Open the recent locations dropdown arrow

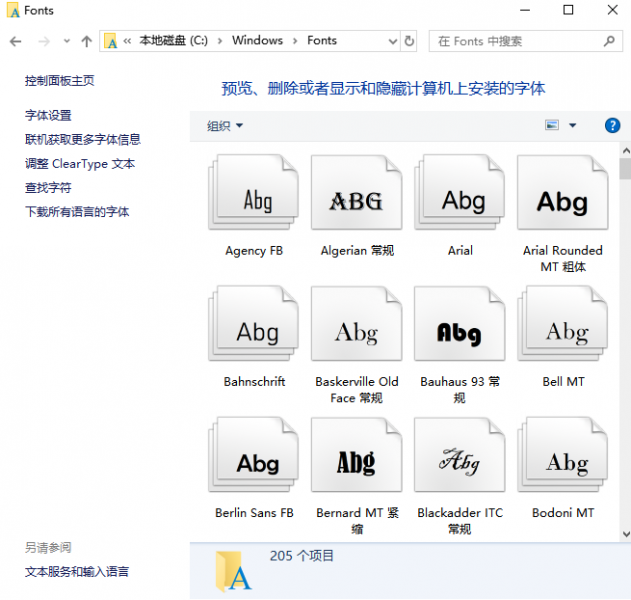tap(67, 41)
